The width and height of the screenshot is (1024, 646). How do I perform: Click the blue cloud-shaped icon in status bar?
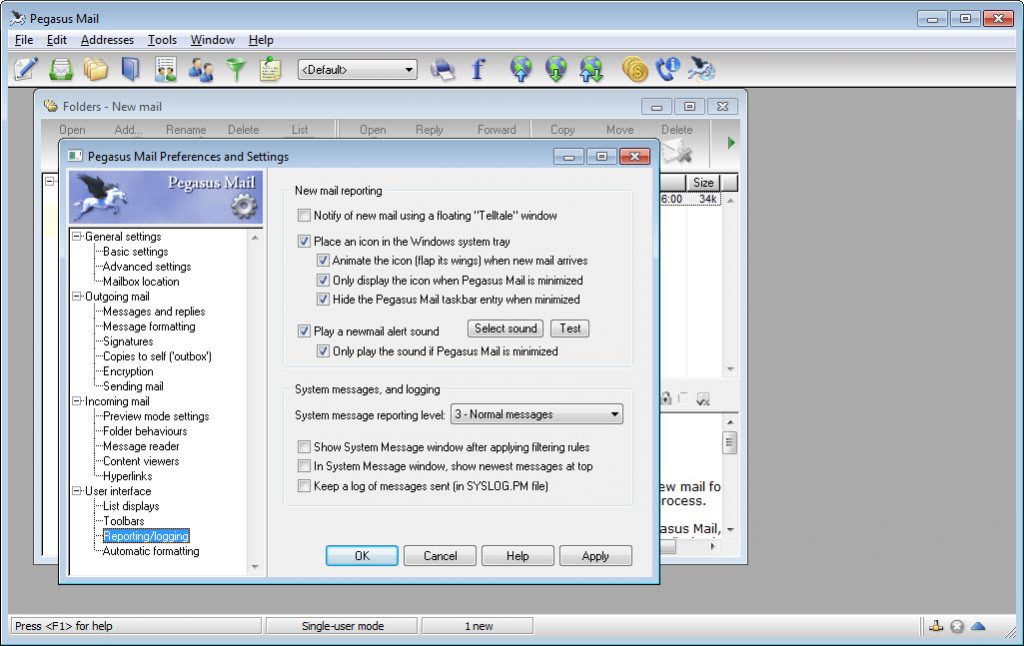(978, 626)
